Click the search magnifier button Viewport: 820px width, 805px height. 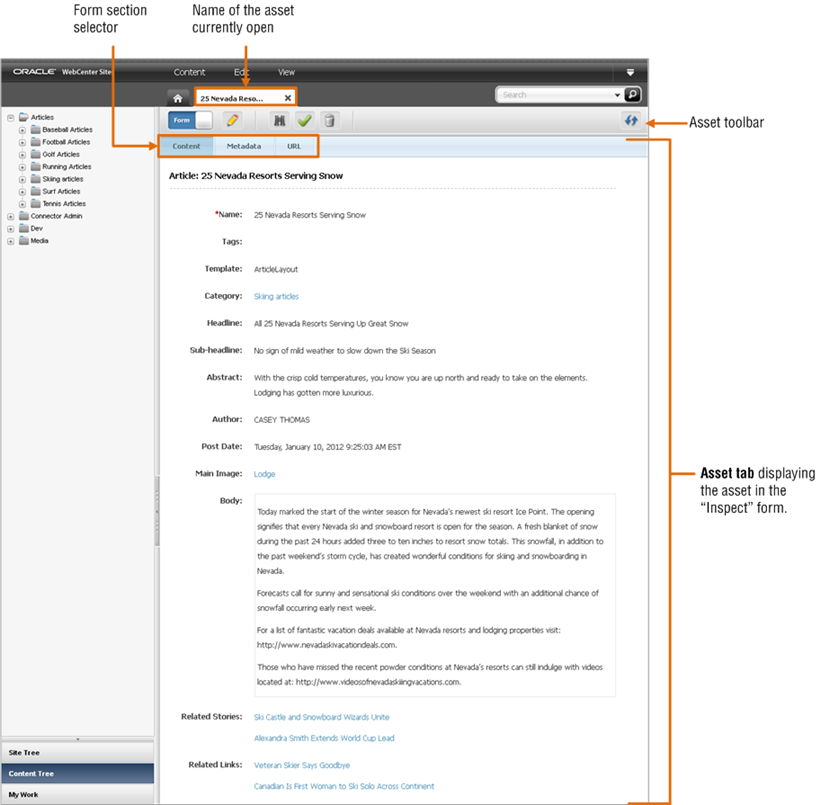pyautogui.click(x=632, y=95)
